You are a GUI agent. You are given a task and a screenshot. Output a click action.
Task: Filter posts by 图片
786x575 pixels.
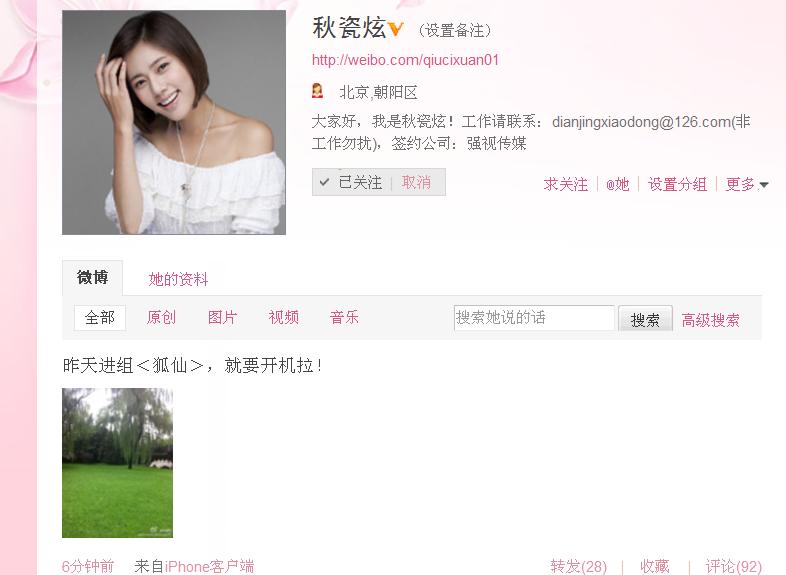pyautogui.click(x=222, y=317)
